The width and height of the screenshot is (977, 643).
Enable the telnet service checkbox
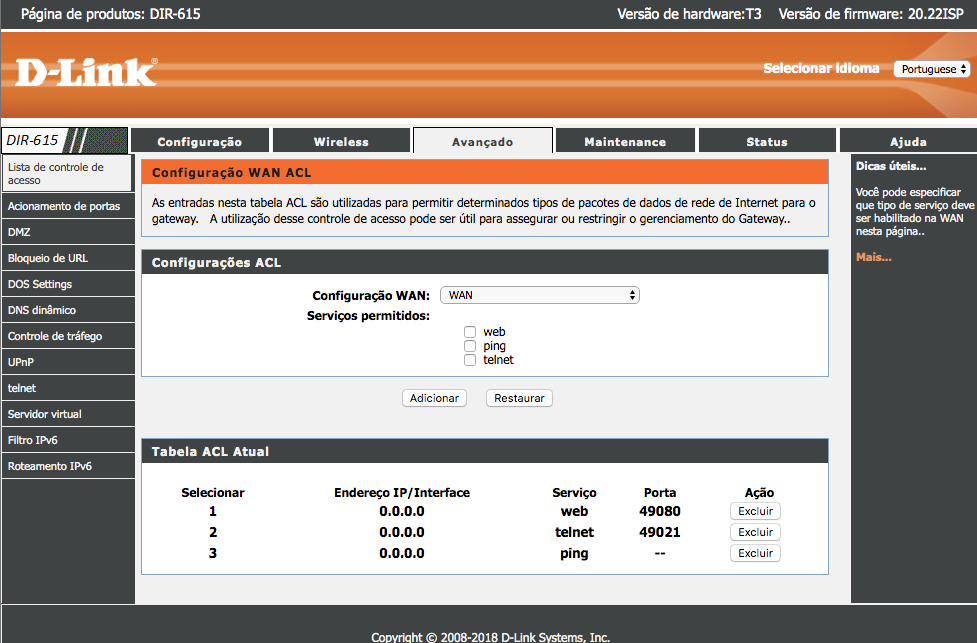pos(470,360)
